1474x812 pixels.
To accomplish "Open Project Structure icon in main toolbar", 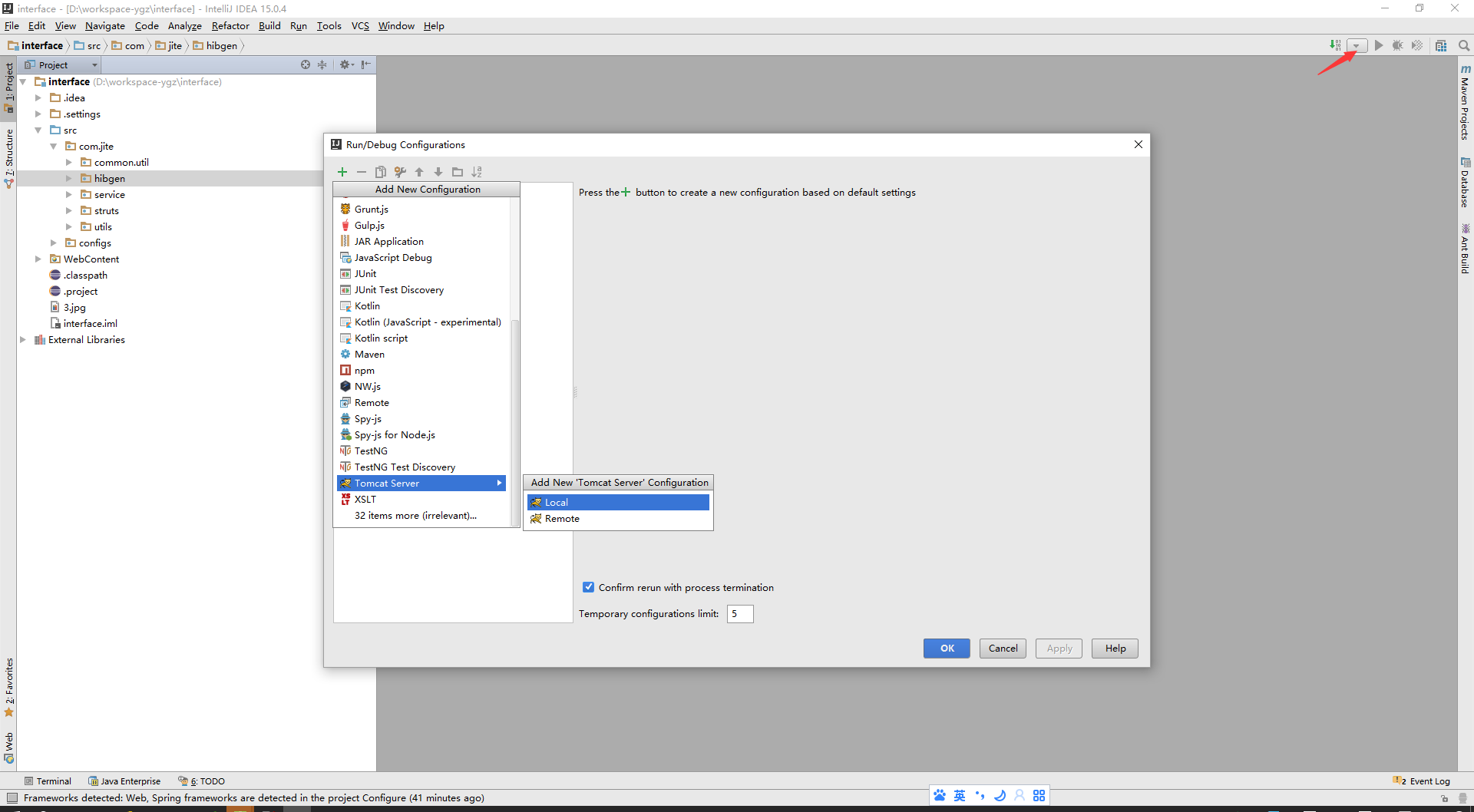I will pyautogui.click(x=1441, y=45).
